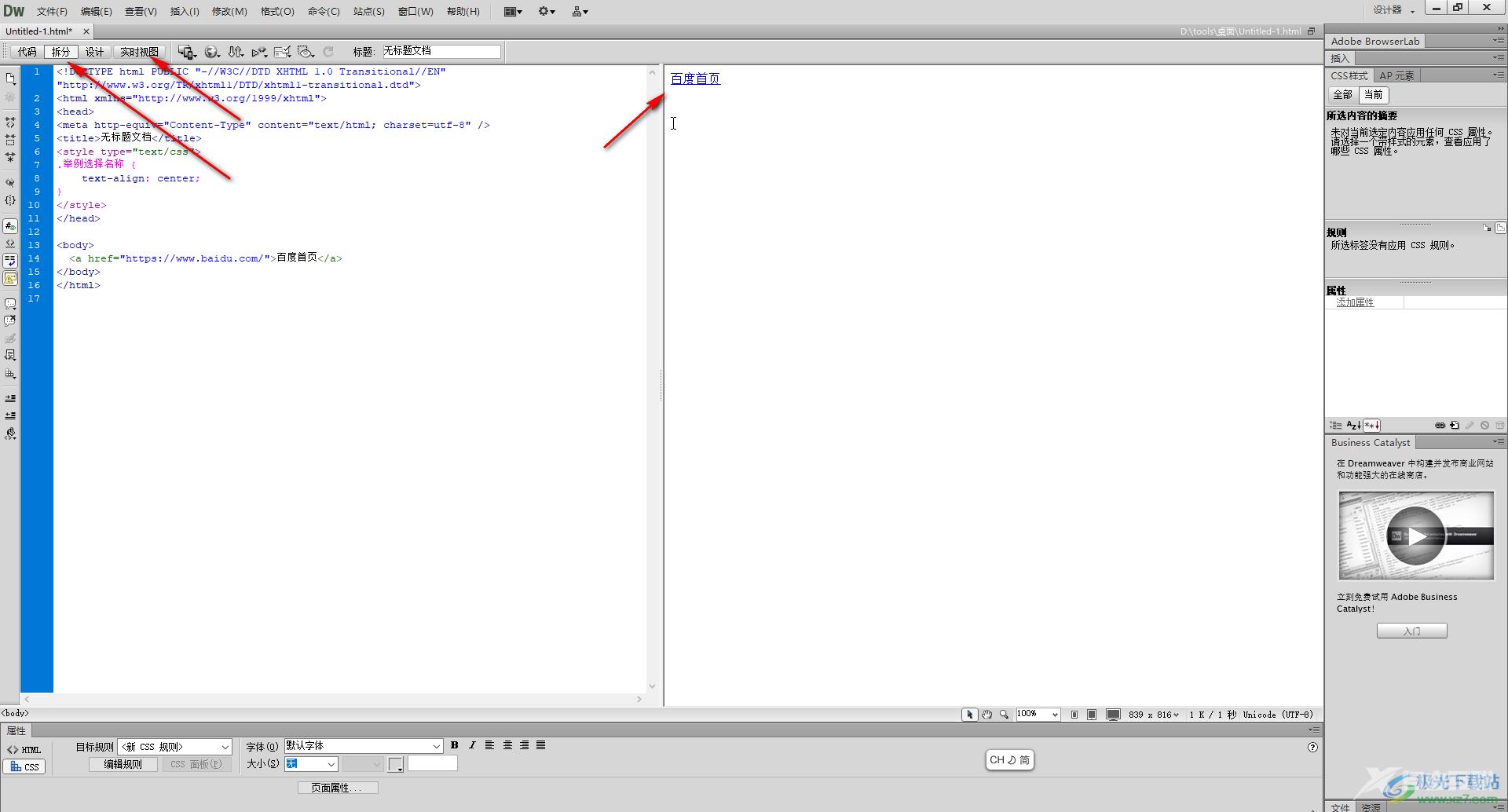Open the 站点(S) menu
This screenshot has height=812, width=1508.
369,12
